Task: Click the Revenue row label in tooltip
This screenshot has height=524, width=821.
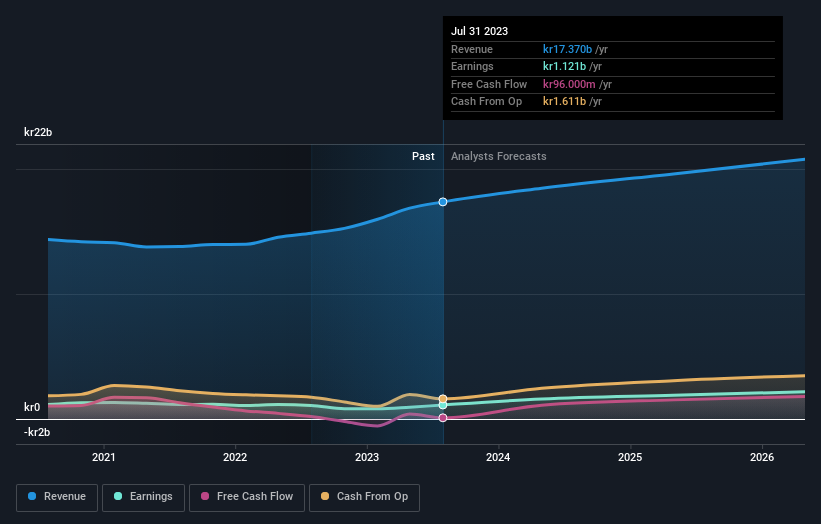Action: tap(472, 49)
